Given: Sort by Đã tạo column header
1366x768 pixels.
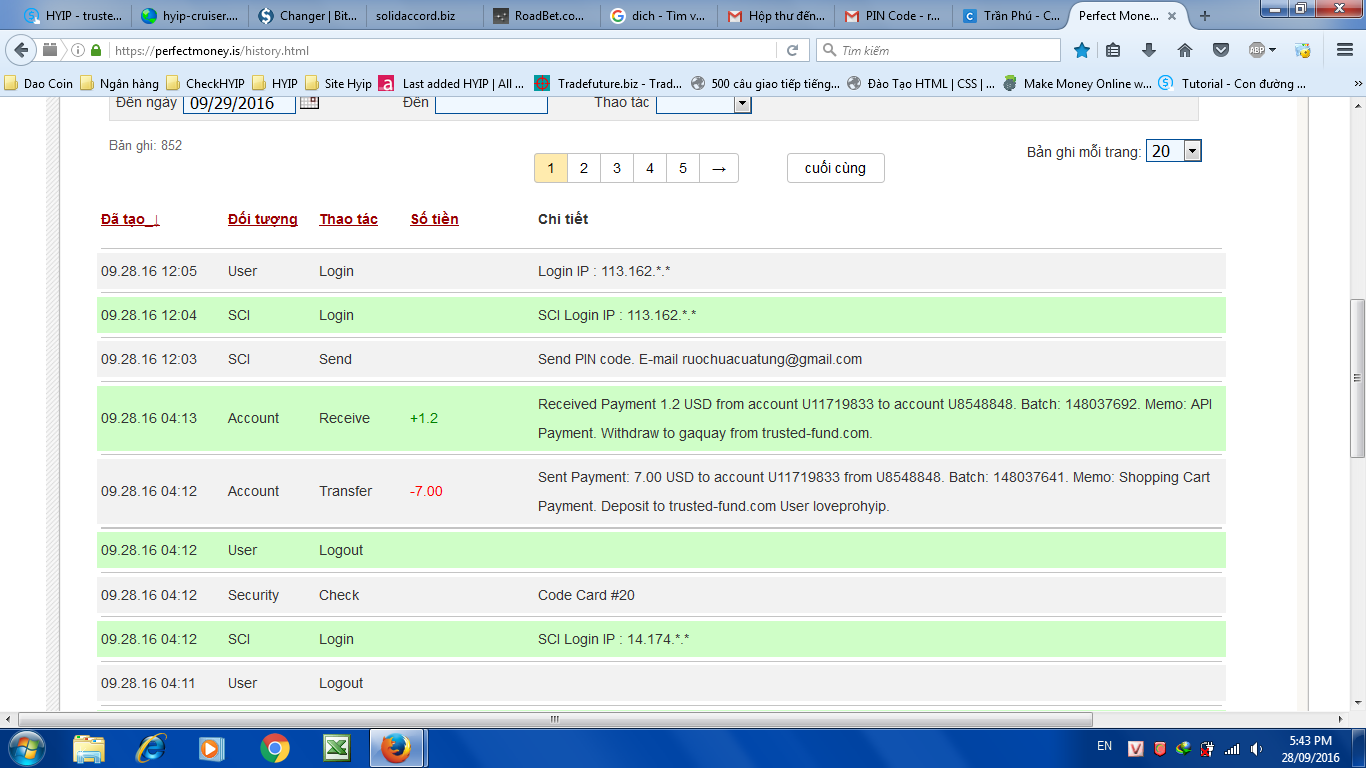Looking at the screenshot, I should (x=130, y=219).
